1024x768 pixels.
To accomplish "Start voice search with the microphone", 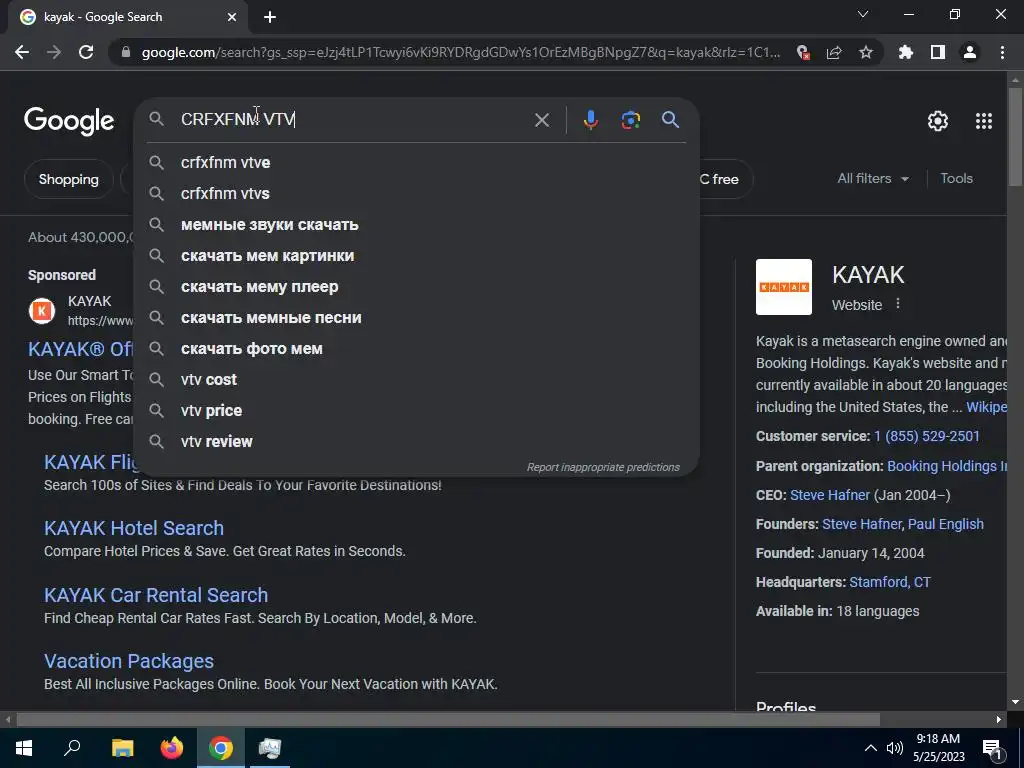I will [x=590, y=120].
